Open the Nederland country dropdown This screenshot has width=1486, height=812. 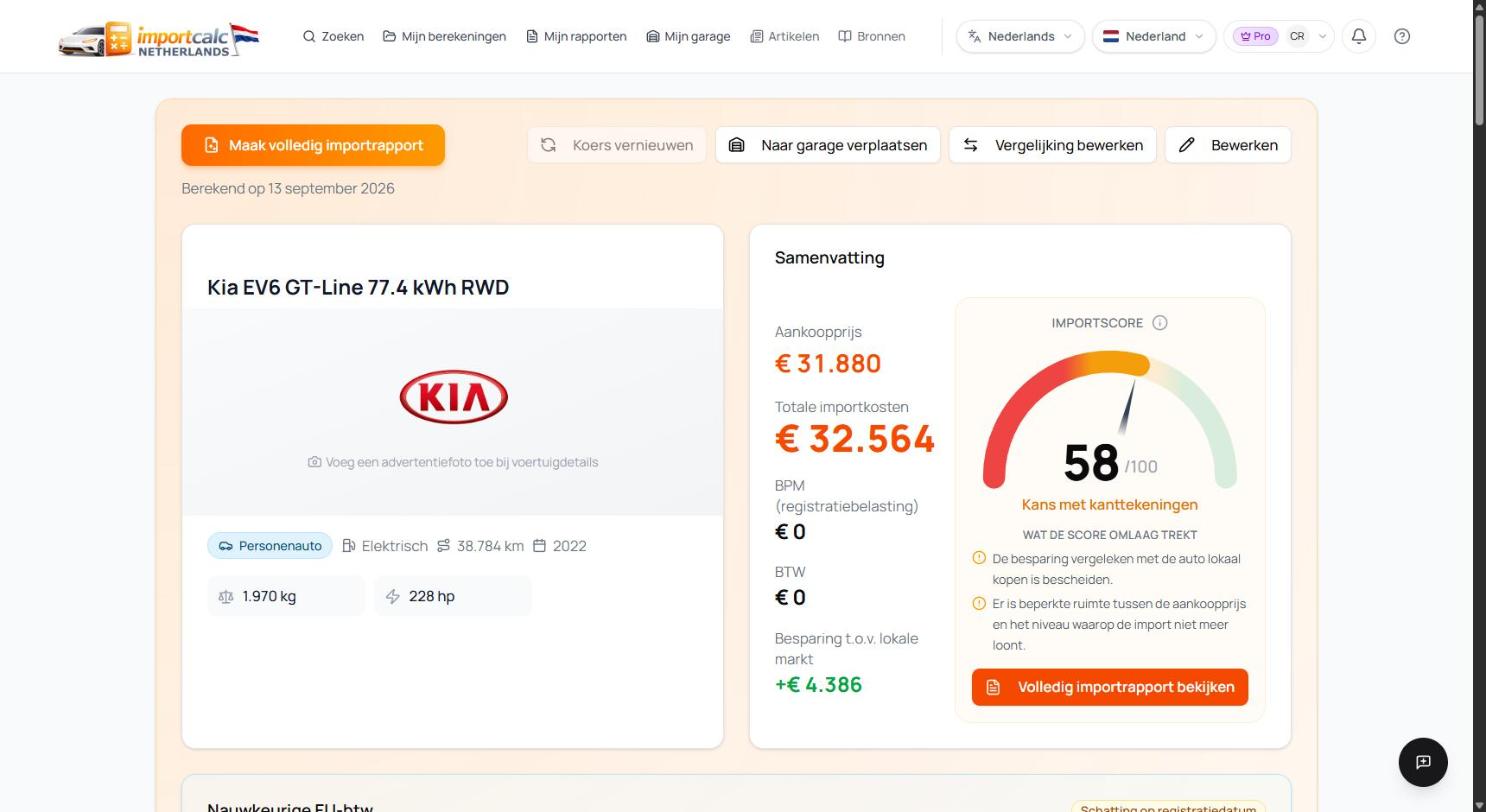1154,36
